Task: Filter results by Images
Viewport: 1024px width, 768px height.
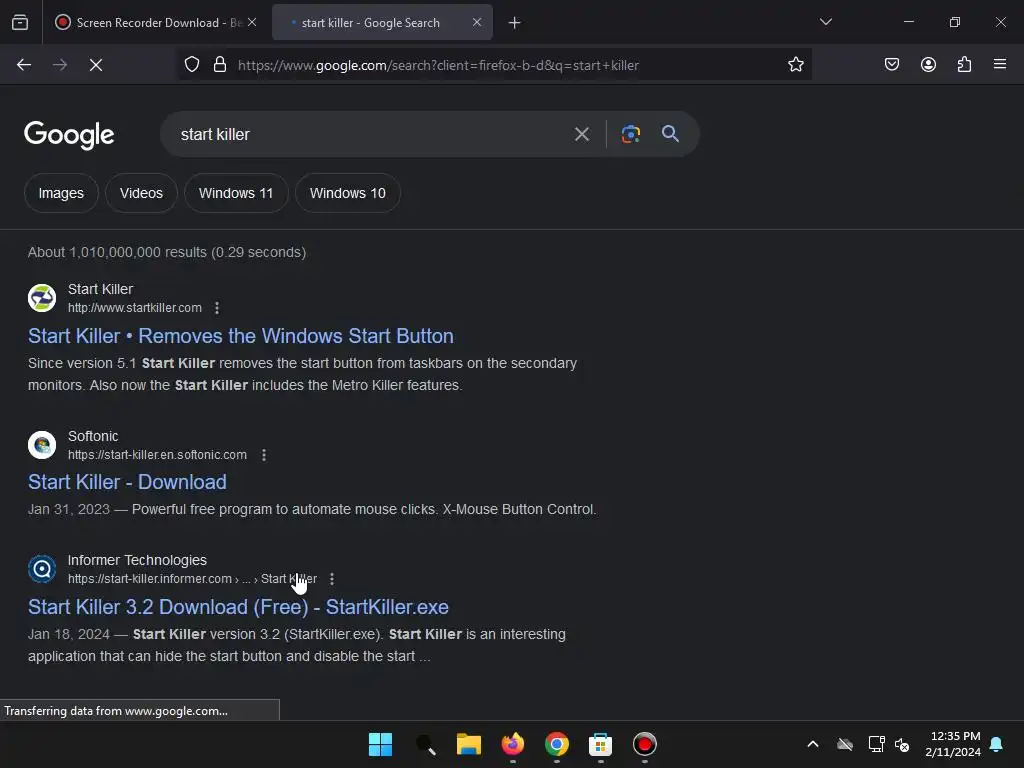Action: [x=61, y=193]
